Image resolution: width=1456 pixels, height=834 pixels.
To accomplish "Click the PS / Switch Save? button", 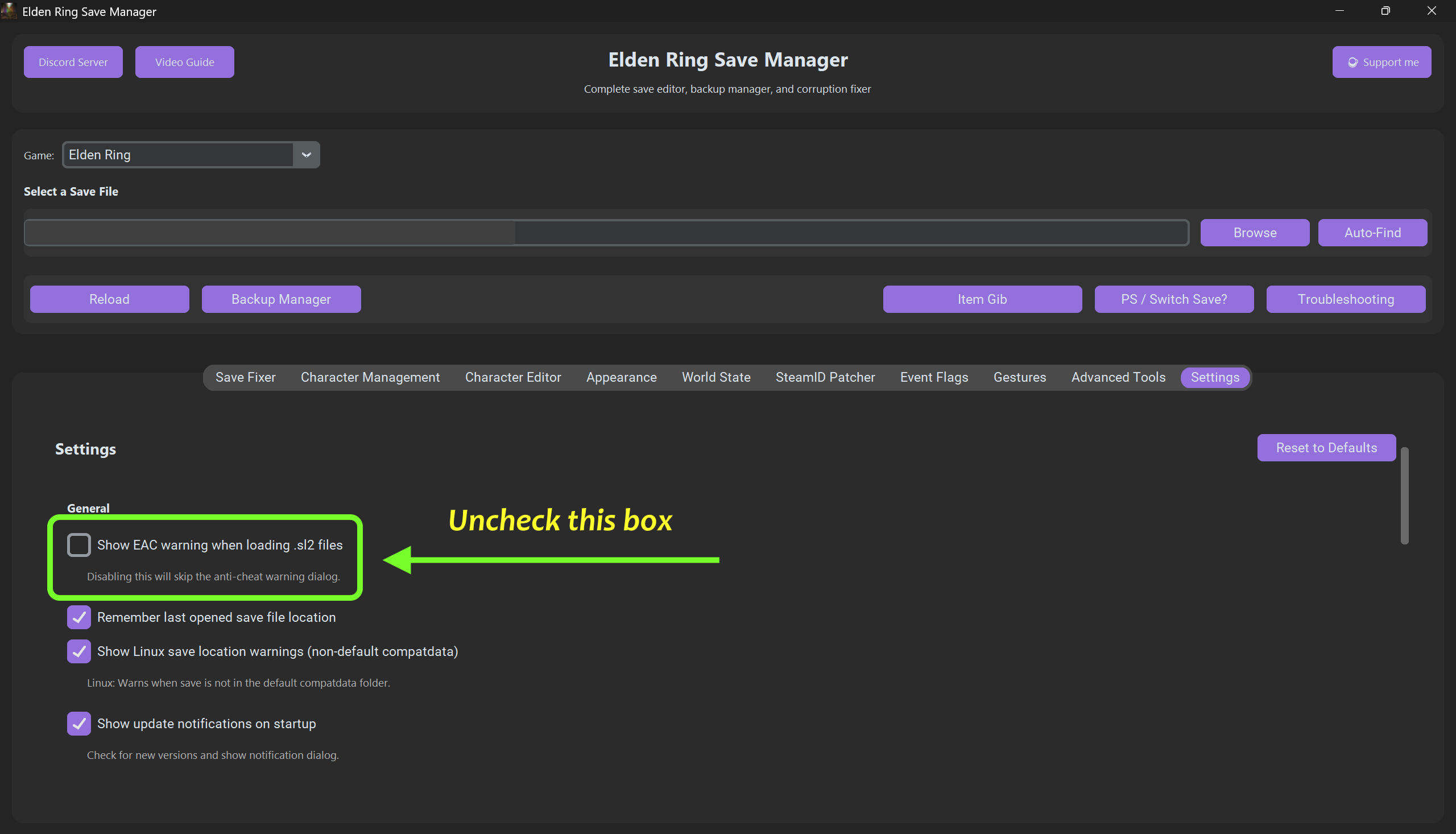I will [x=1174, y=299].
